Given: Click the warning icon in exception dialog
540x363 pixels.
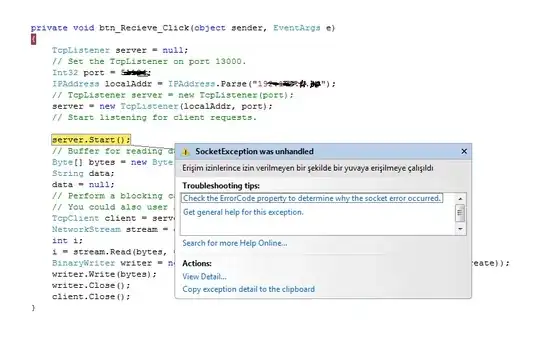Looking at the screenshot, I should pyautogui.click(x=186, y=152).
